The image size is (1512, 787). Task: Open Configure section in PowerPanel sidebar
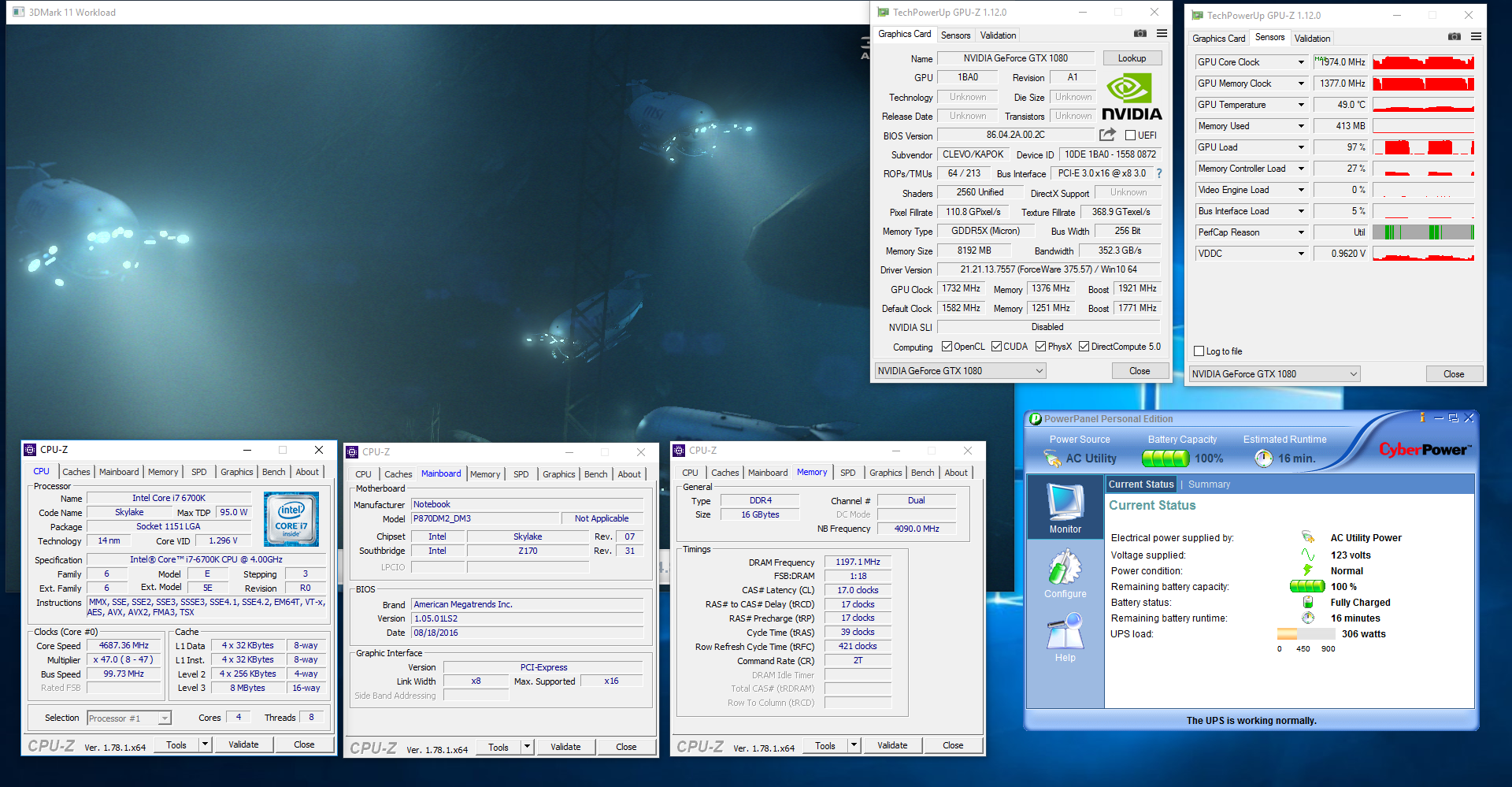(1065, 573)
